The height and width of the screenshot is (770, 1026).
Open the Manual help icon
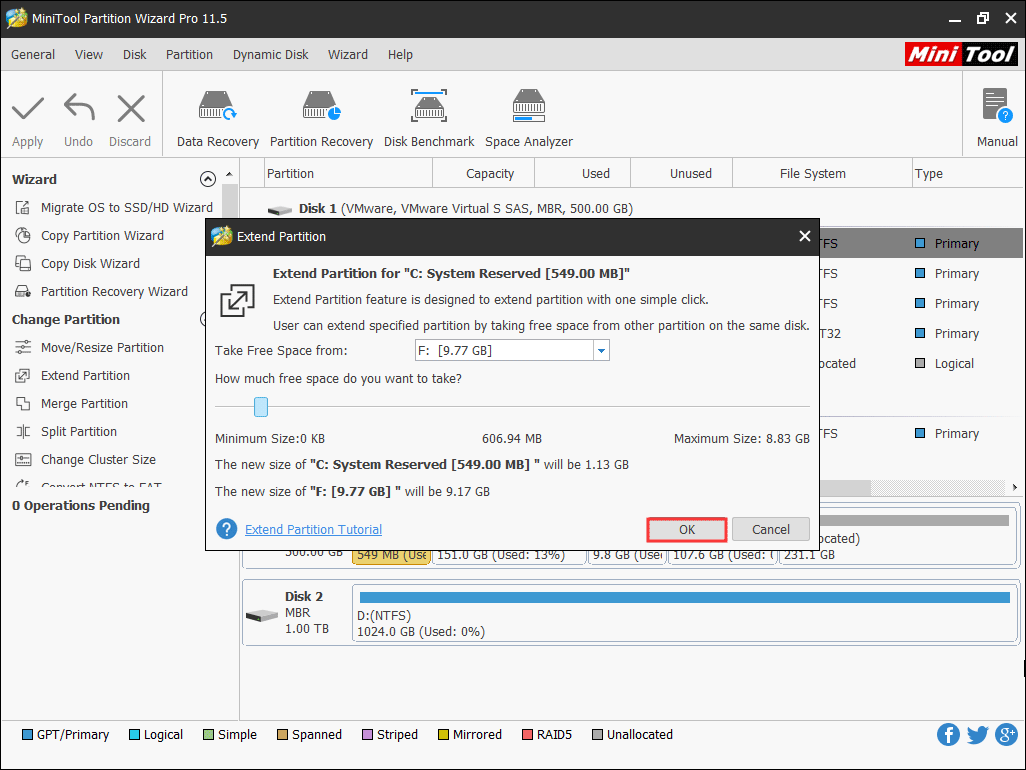pyautogui.click(x=997, y=106)
